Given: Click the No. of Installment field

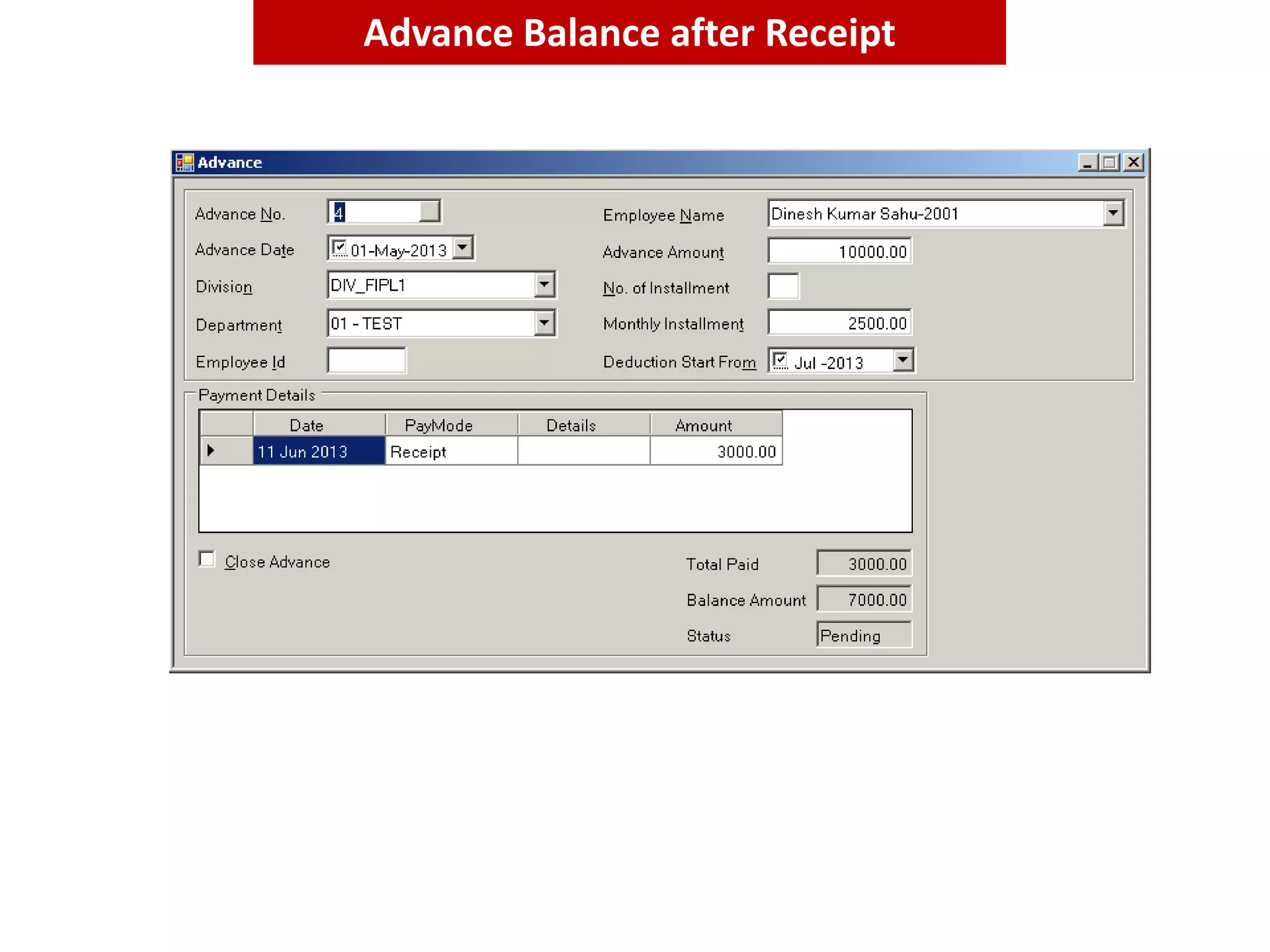Looking at the screenshot, I should tap(783, 287).
